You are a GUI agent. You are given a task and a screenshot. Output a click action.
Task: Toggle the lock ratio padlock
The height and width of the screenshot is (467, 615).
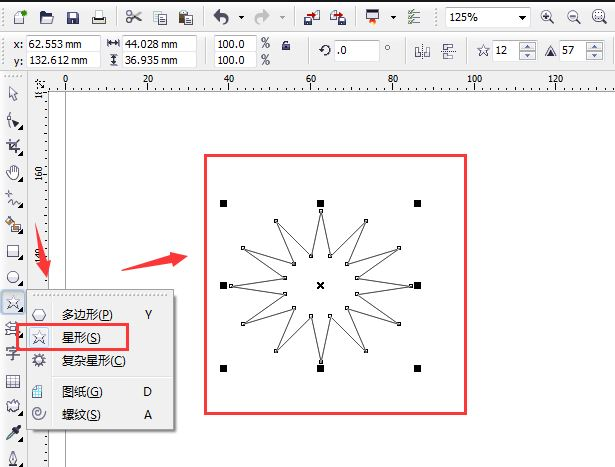click(x=286, y=45)
